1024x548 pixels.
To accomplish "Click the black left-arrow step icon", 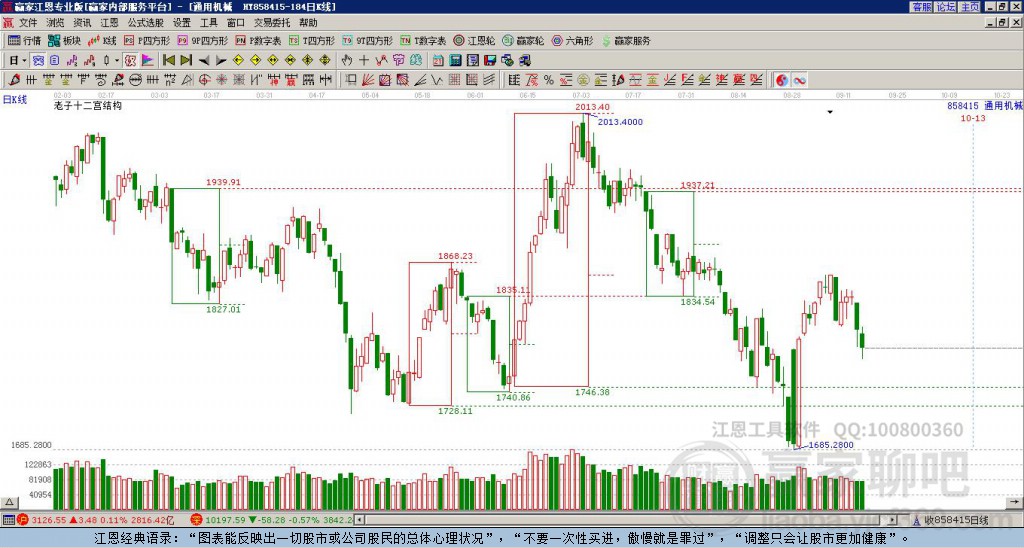I will 204,60.
